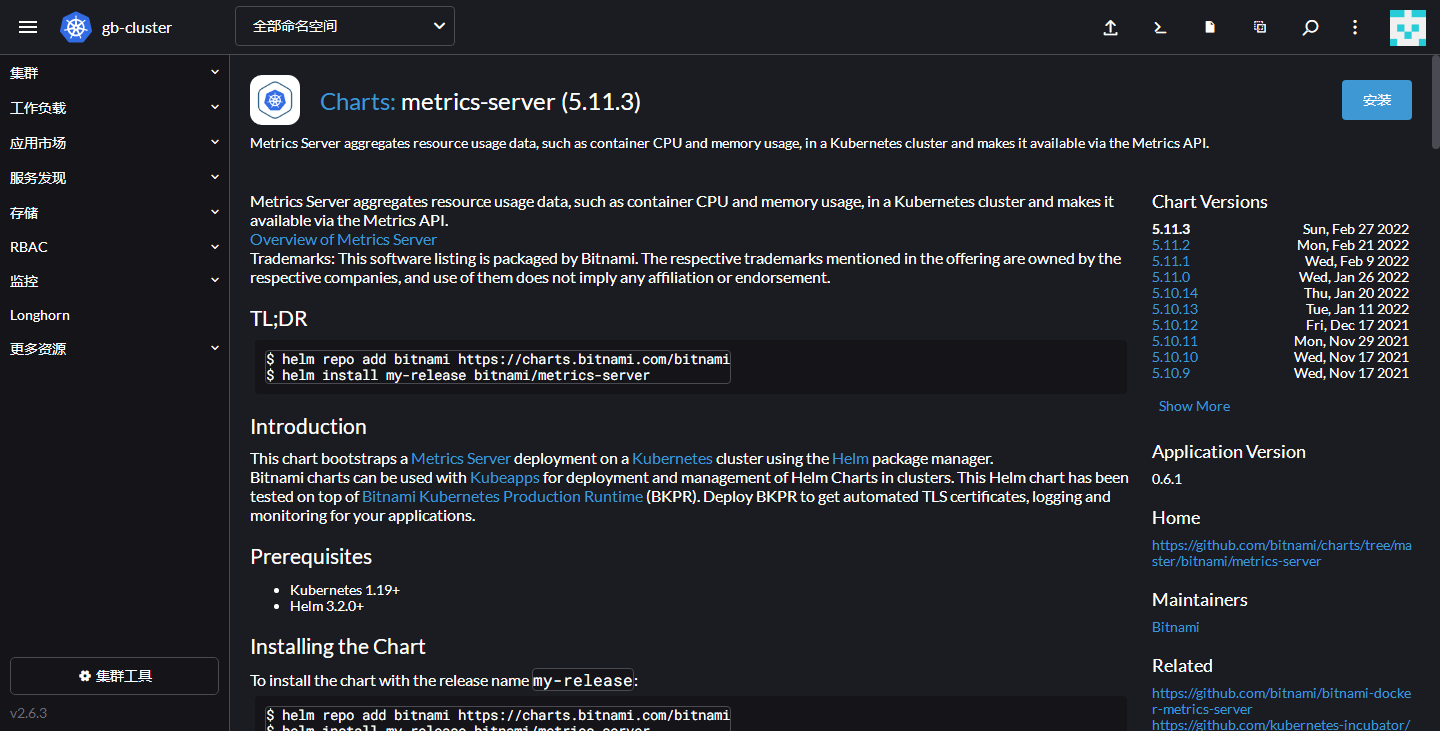Viewport: 1440px width, 731px height.
Task: Open the kubectl shell icon
Action: tap(1160, 28)
